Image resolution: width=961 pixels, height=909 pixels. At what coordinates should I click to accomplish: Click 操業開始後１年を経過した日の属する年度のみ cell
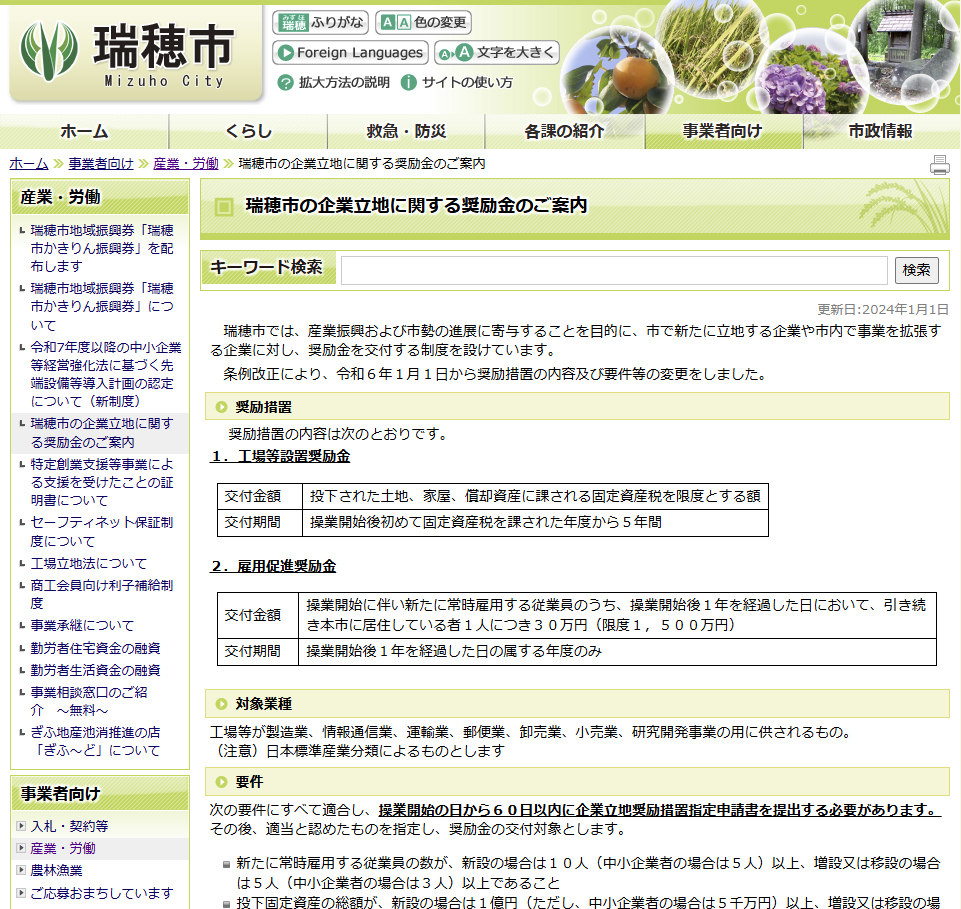[617, 652]
